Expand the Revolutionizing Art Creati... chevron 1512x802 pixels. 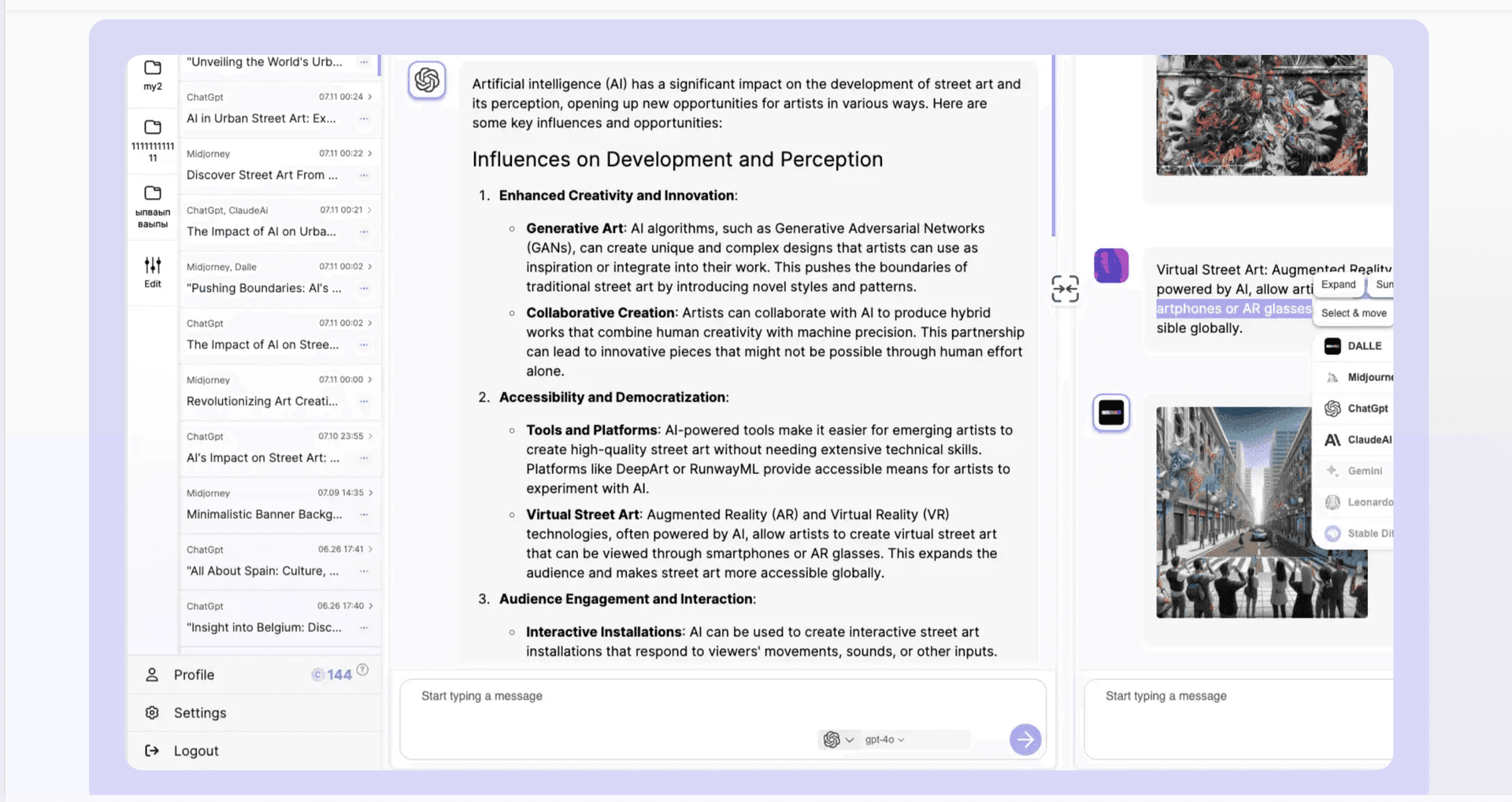370,379
